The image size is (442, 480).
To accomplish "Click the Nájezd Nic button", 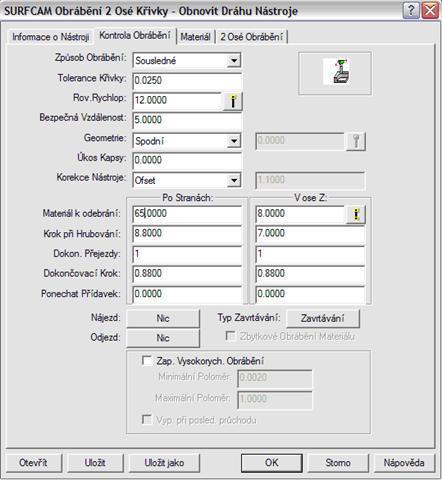I will [x=163, y=318].
